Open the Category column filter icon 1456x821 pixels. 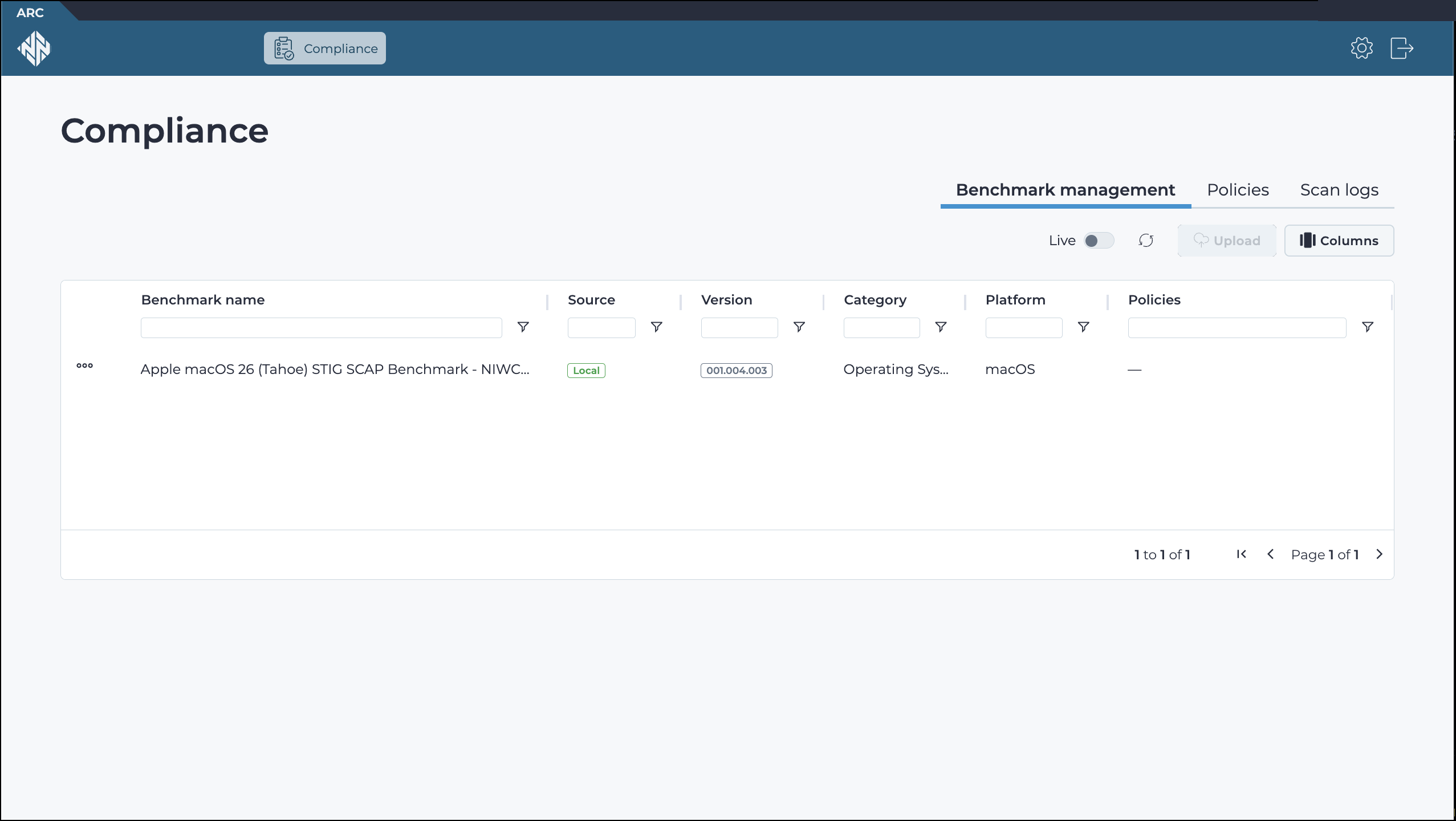coord(941,327)
